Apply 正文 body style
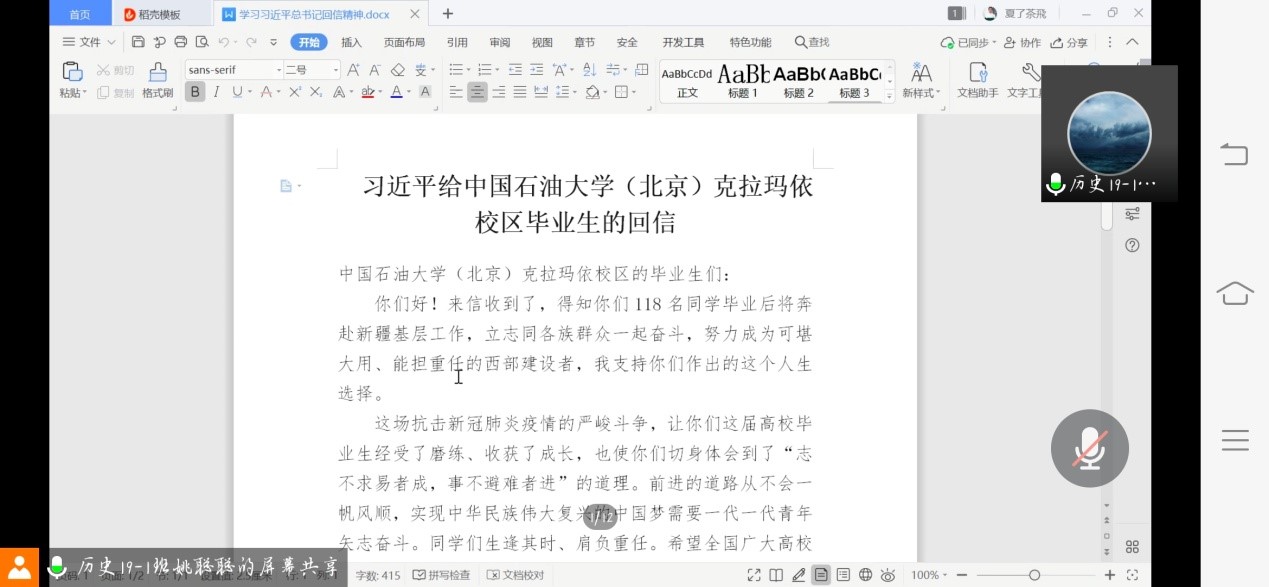The width and height of the screenshot is (1269, 587). [x=687, y=80]
